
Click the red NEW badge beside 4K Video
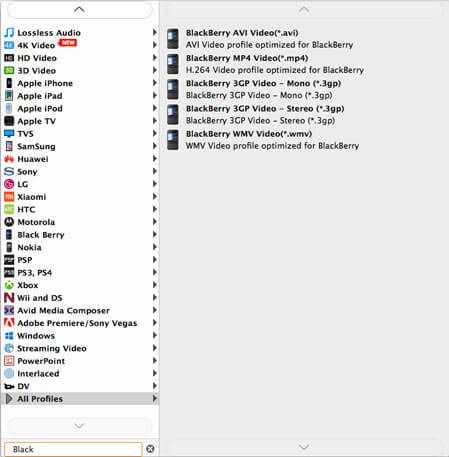point(68,43)
